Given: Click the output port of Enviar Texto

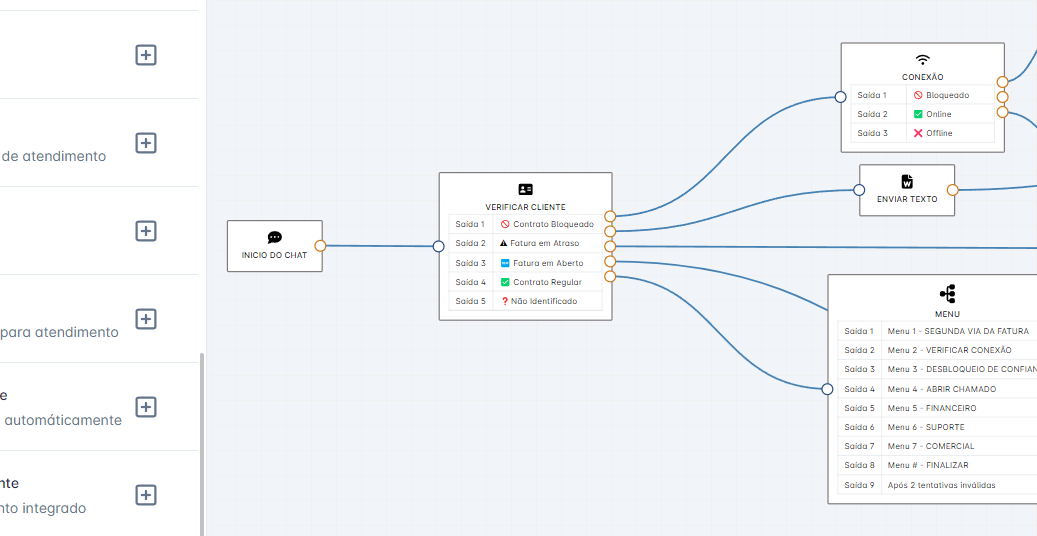Looking at the screenshot, I should [x=952, y=189].
